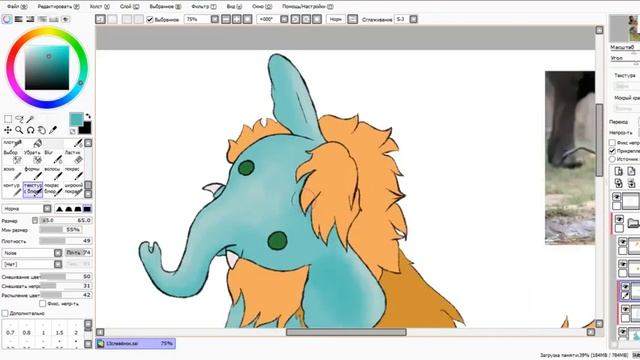Enable the Фикс. непр-ть brush checkbox
Image resolution: width=640 pixels, height=360 pixels.
click(42, 304)
